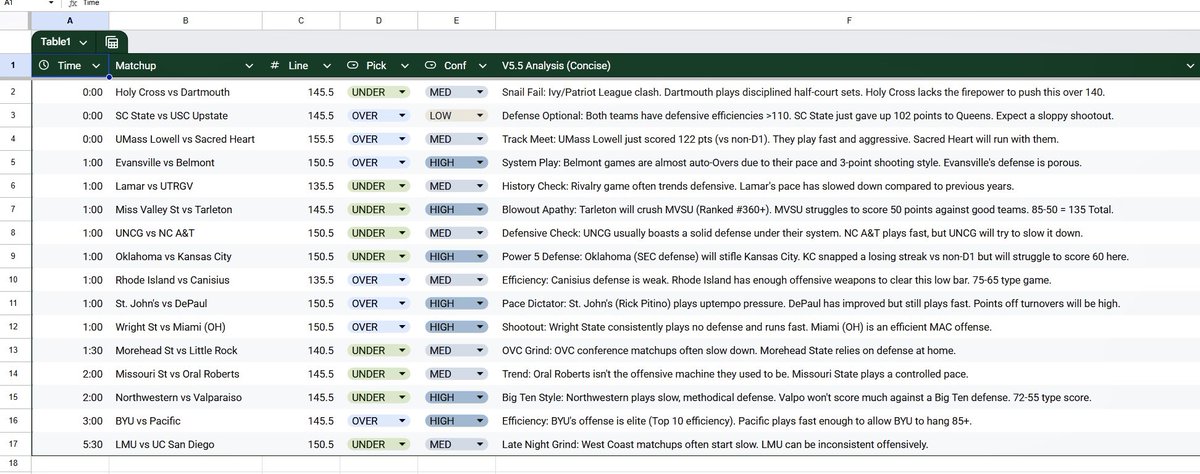Select the 'Big Ten Style' analysis cell
1200x474 pixels.
(848, 397)
